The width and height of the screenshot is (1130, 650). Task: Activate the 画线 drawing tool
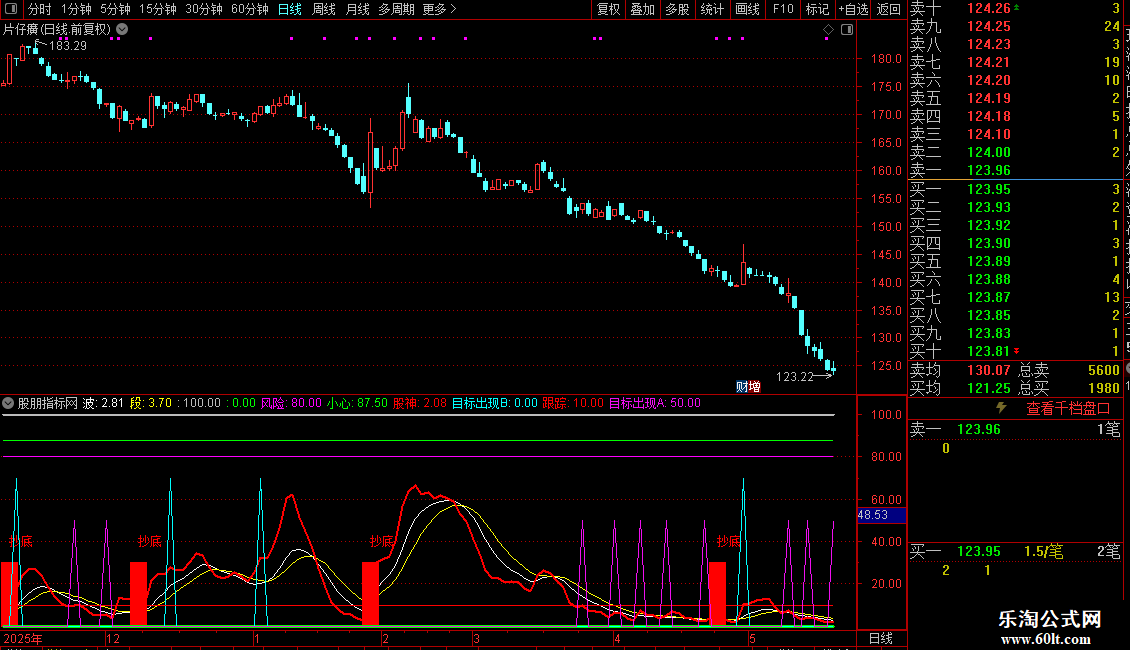pos(747,9)
